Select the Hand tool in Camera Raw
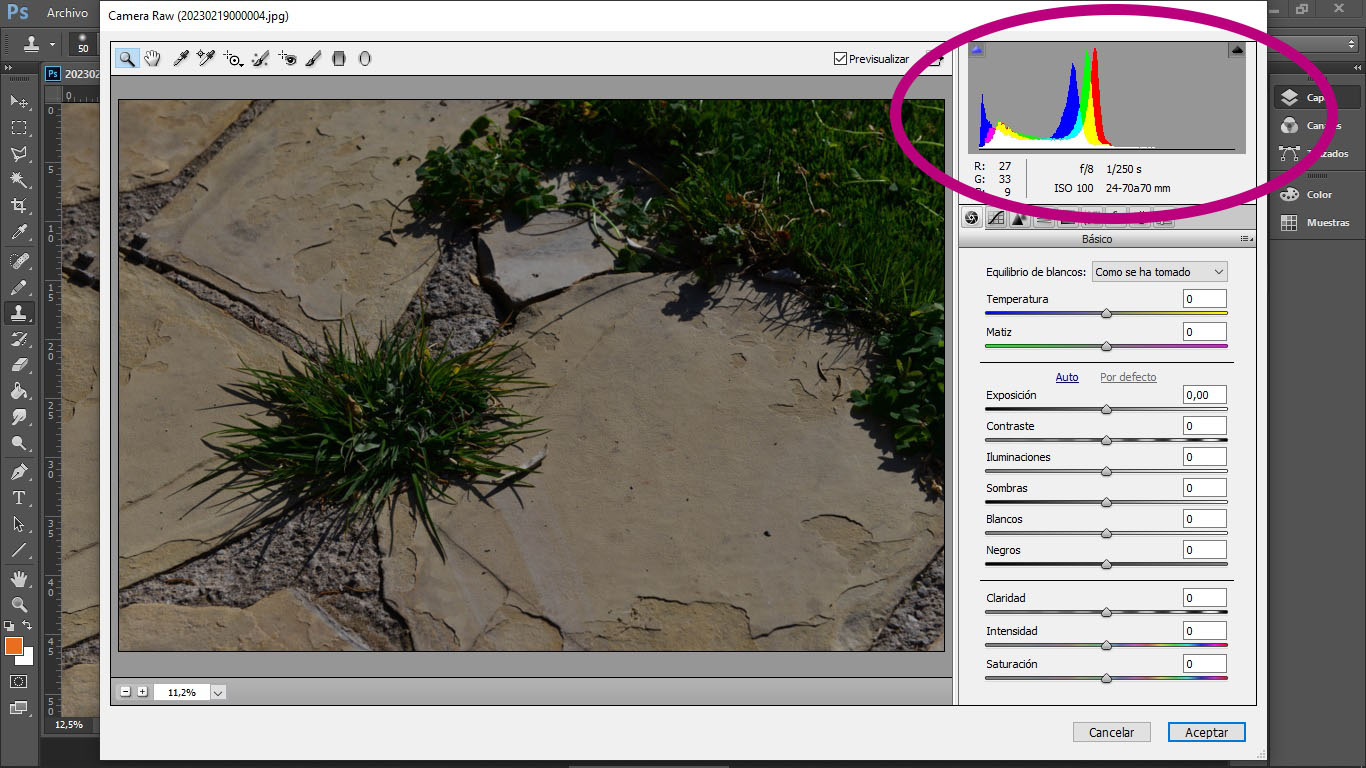Image resolution: width=1366 pixels, height=768 pixels. click(x=152, y=58)
